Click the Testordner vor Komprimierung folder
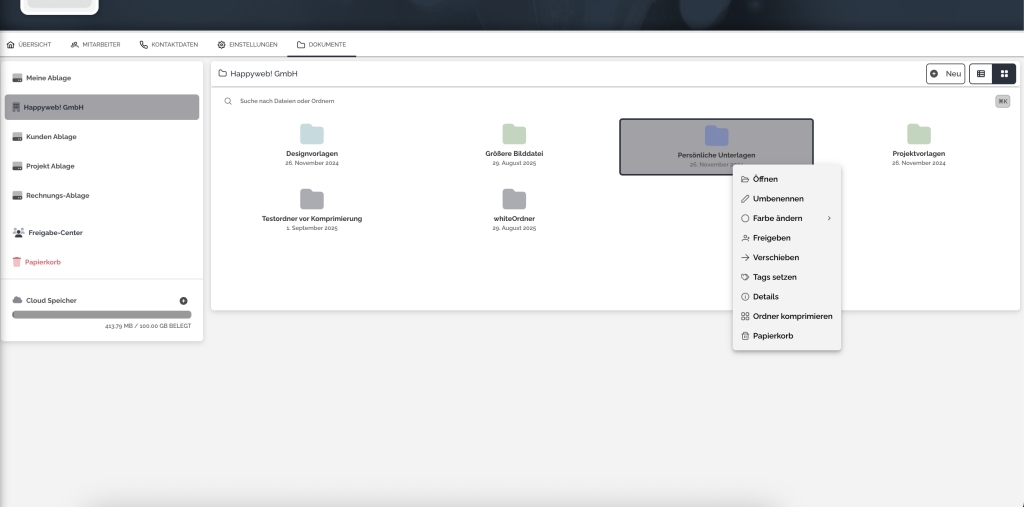This screenshot has width=1024, height=507. click(x=312, y=207)
